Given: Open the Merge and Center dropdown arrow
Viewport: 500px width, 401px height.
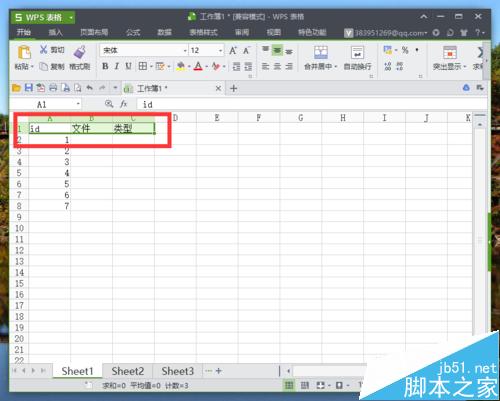Looking at the screenshot, I should 336,67.
